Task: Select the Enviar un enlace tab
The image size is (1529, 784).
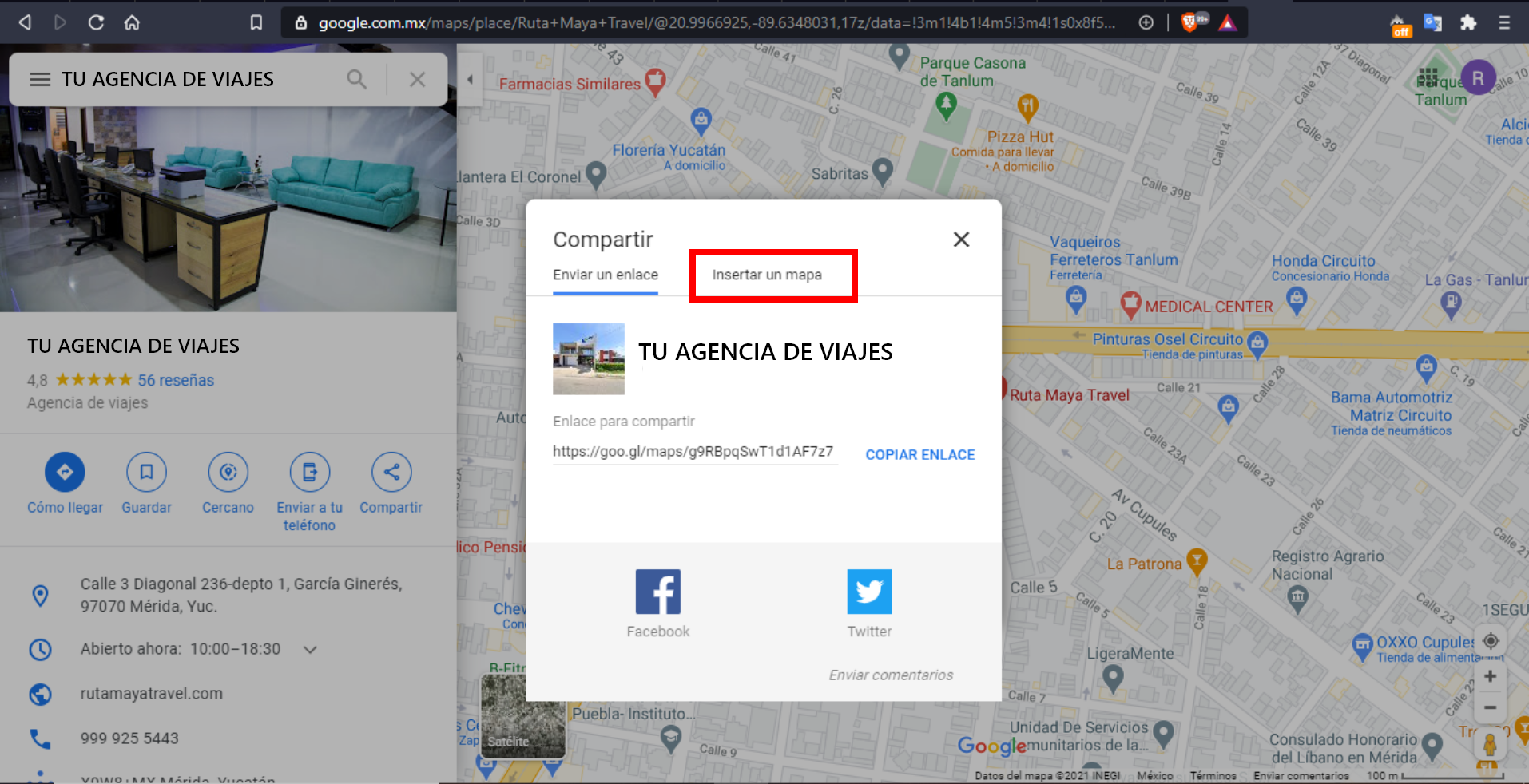Action: (x=606, y=275)
